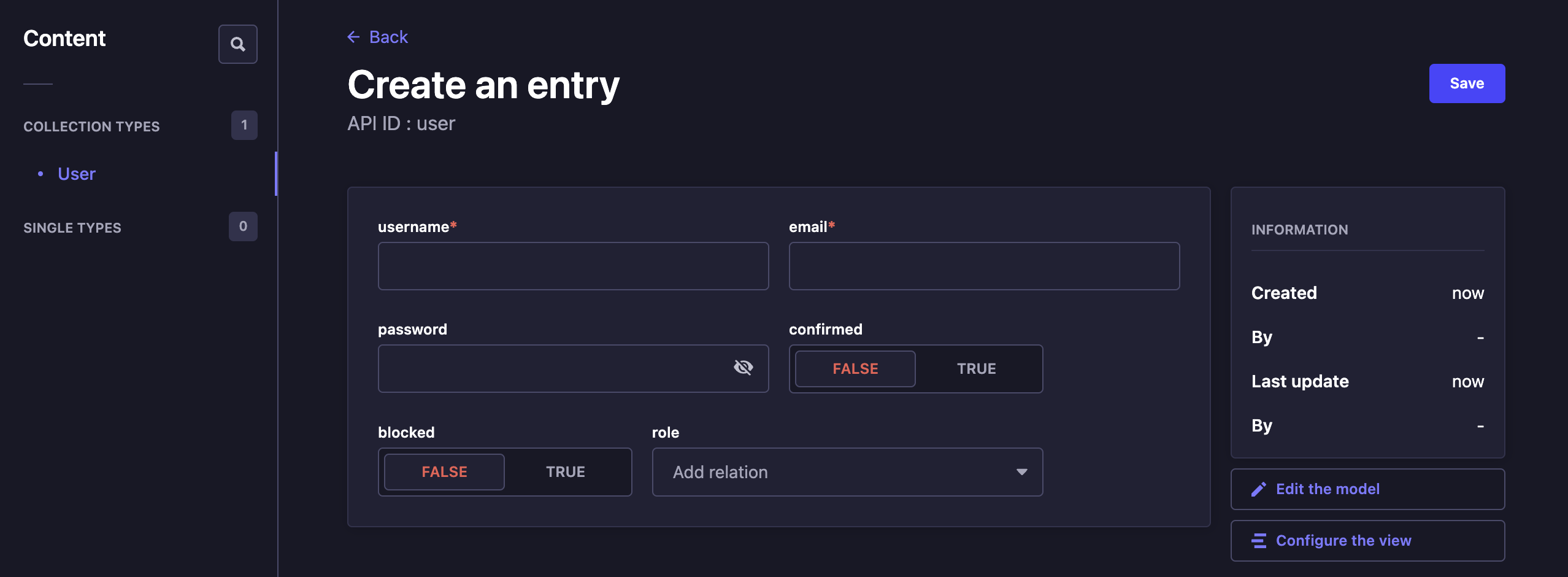This screenshot has height=577, width=1568.
Task: Click the bullet beside the User collection type
Action: (40, 174)
